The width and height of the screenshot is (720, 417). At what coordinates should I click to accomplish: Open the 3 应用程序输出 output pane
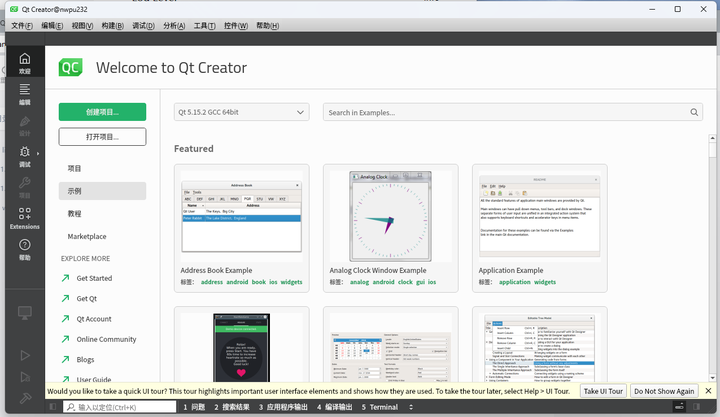click(284, 407)
